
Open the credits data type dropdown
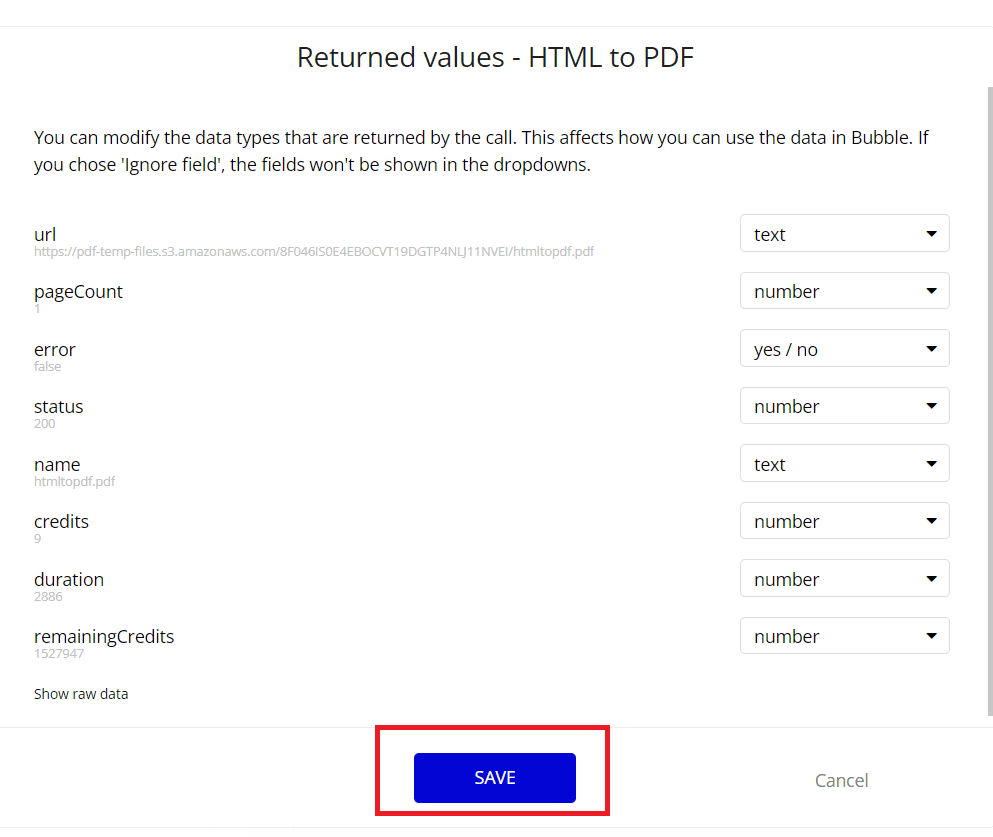pyautogui.click(x=844, y=521)
